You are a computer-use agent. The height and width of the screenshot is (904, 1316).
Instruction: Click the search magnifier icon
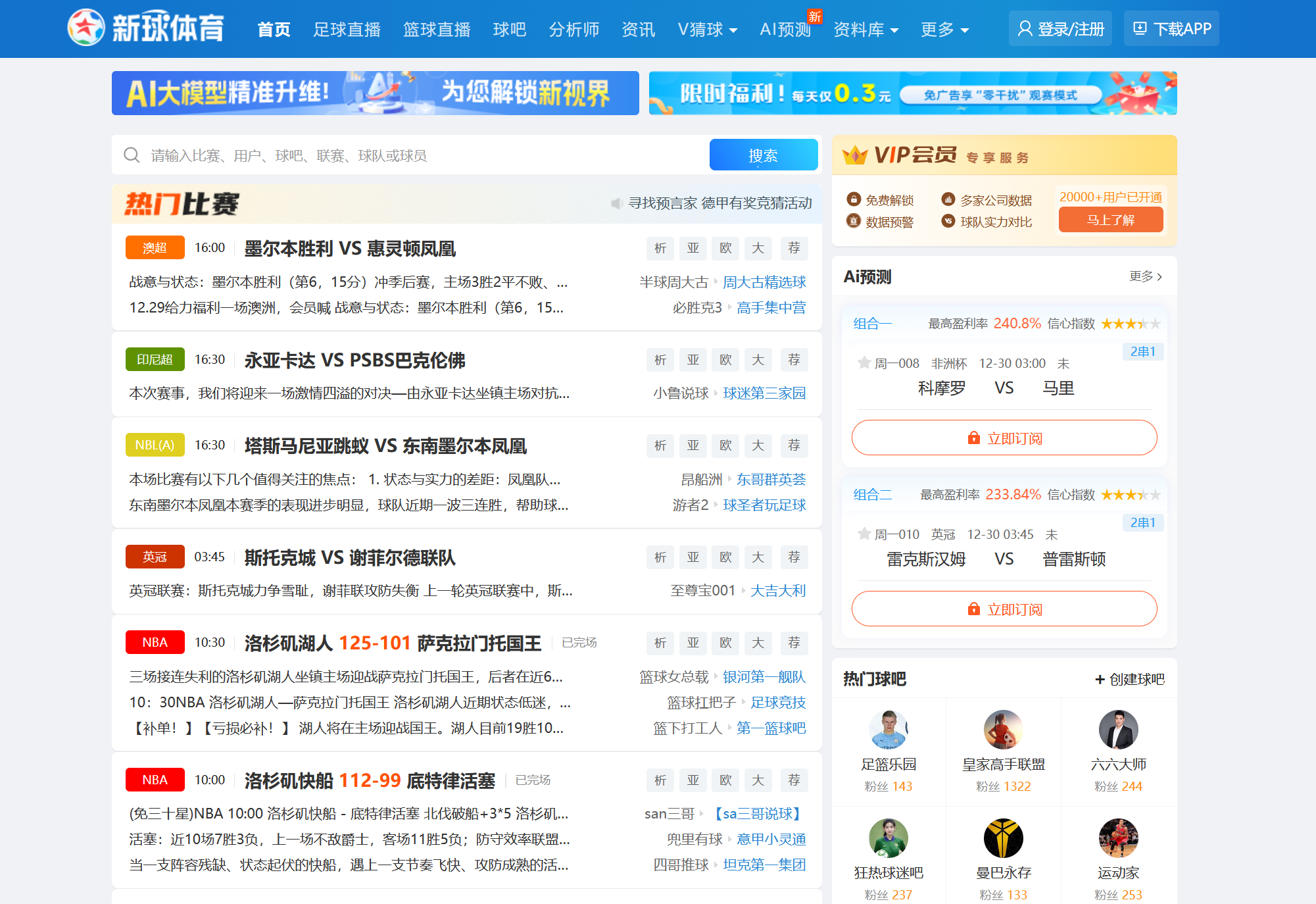tap(132, 155)
